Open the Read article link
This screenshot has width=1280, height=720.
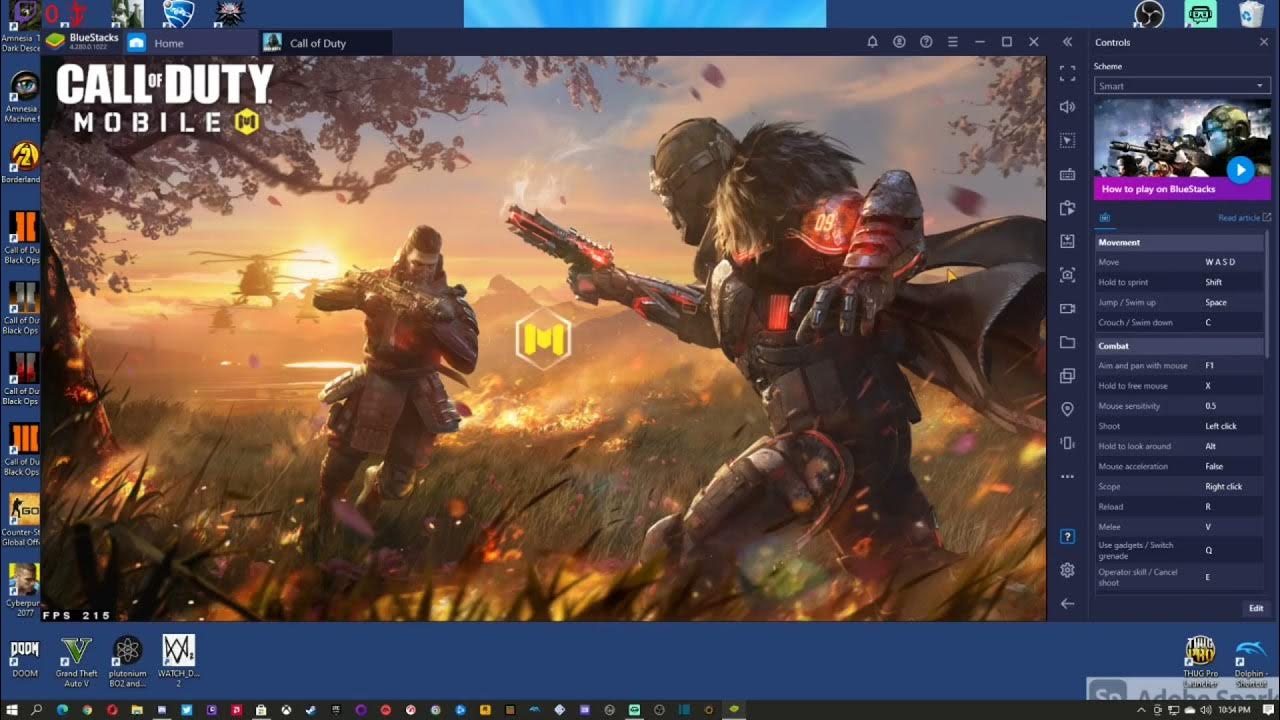point(1244,217)
